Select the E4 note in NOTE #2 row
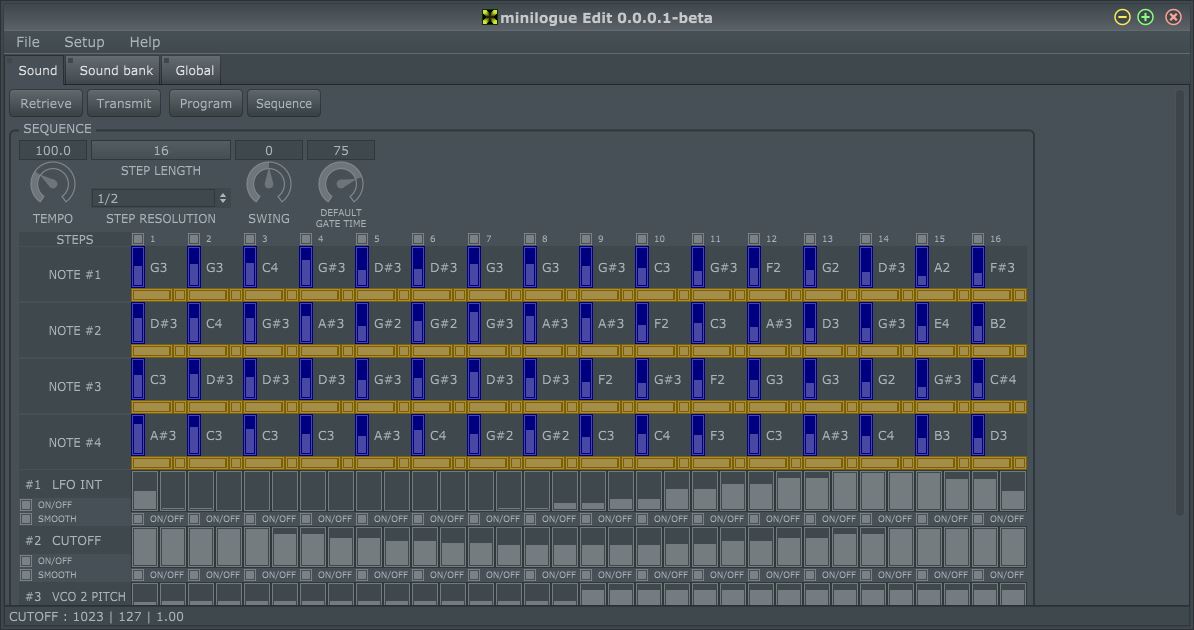The height and width of the screenshot is (630, 1194). (942, 324)
